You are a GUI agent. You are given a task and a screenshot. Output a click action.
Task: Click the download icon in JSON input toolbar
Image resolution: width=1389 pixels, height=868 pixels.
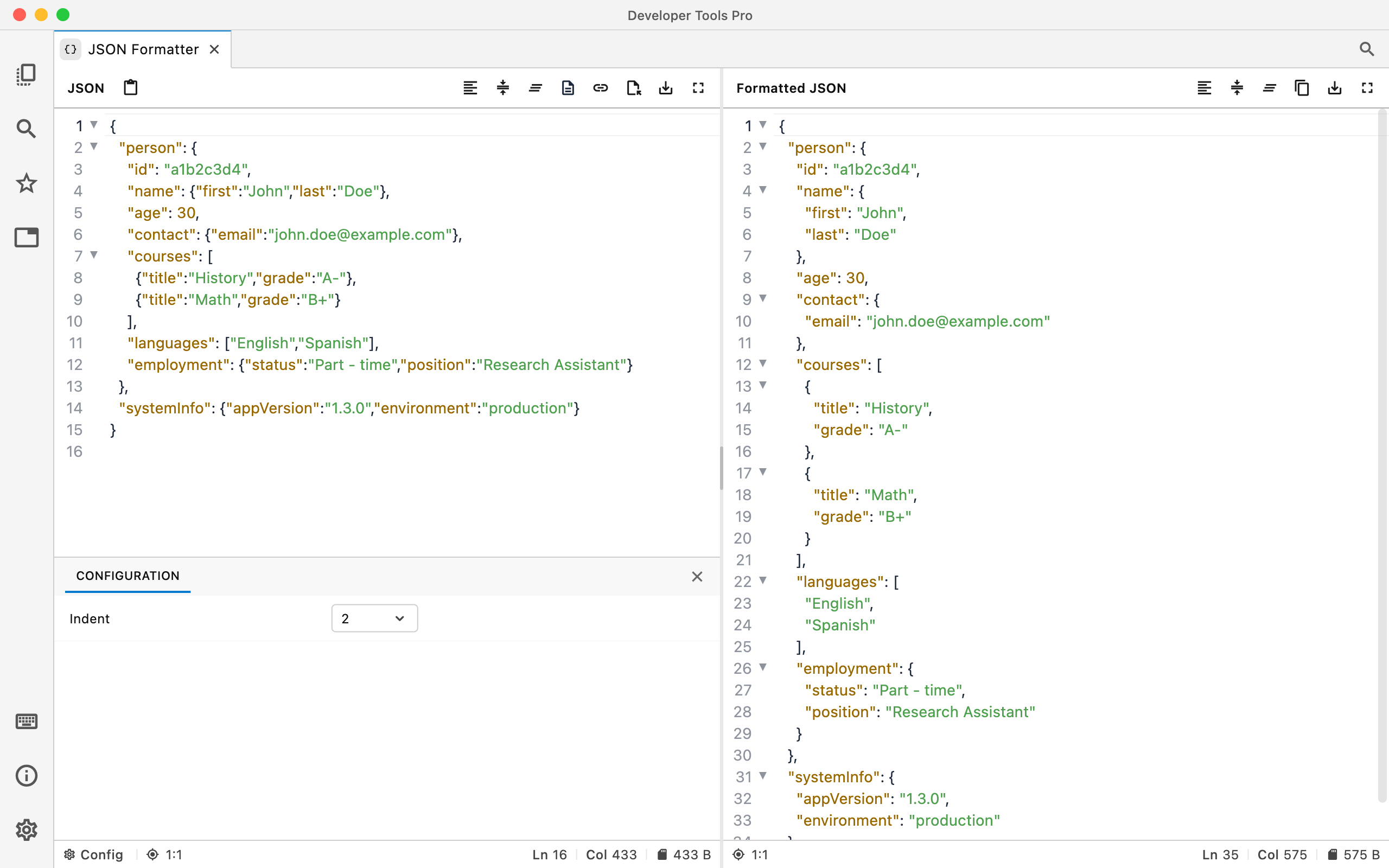click(666, 88)
